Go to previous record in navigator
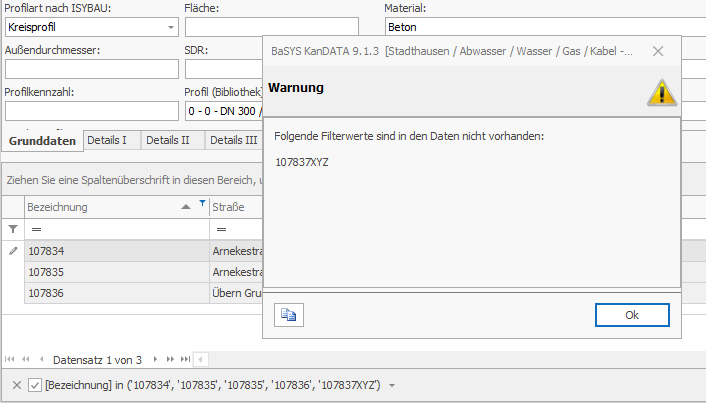Viewport: 706px width, 403px height. click(x=40, y=359)
